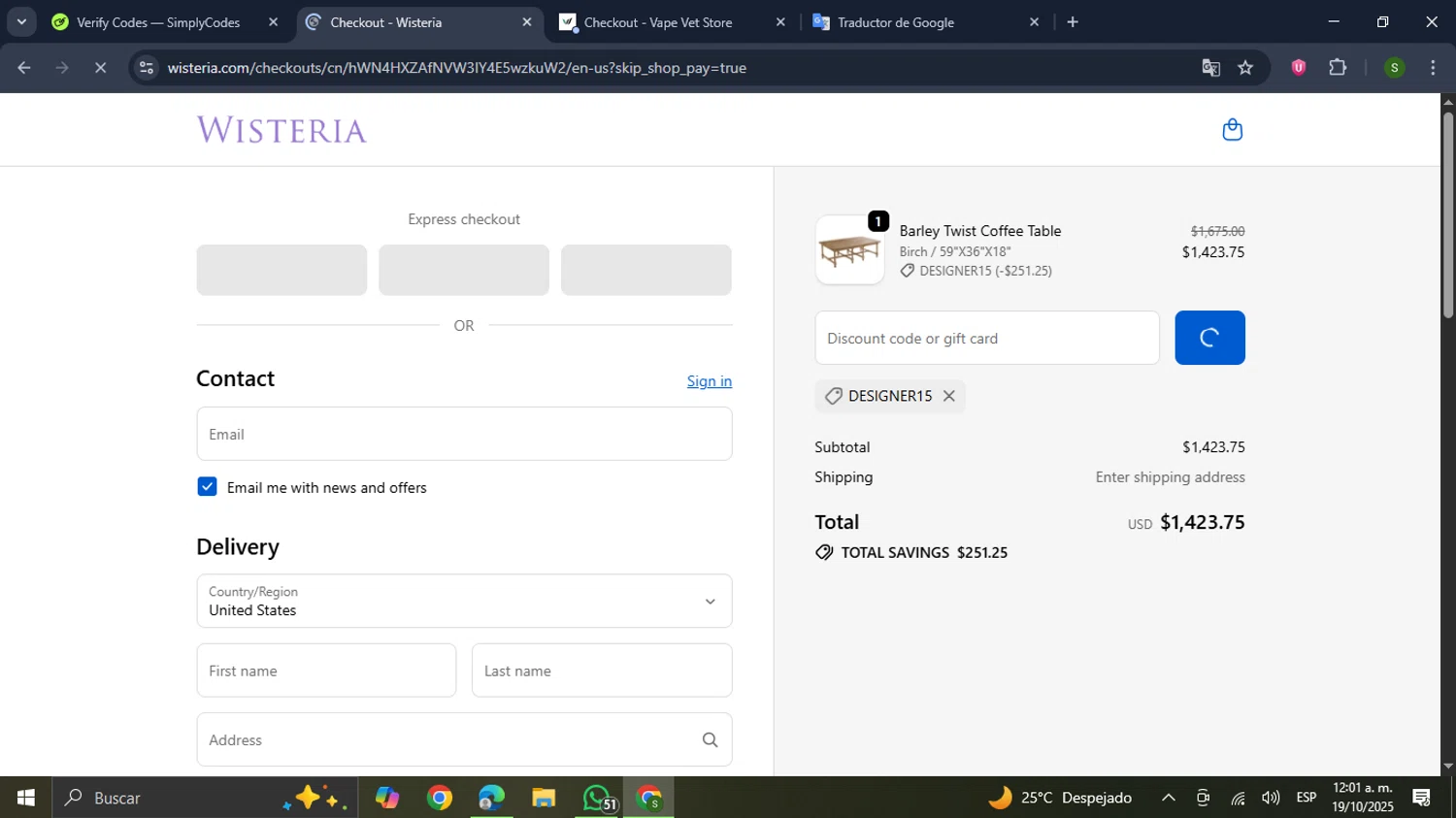Open the shopping bag cart icon
Image resolution: width=1456 pixels, height=818 pixels.
tap(1232, 130)
